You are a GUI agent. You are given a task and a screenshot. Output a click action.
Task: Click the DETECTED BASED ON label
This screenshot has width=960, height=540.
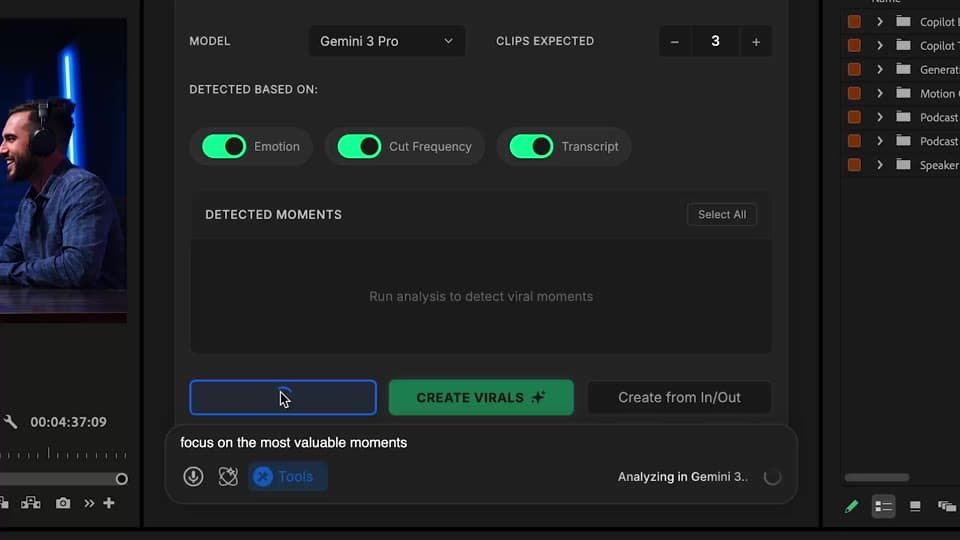[x=253, y=89]
